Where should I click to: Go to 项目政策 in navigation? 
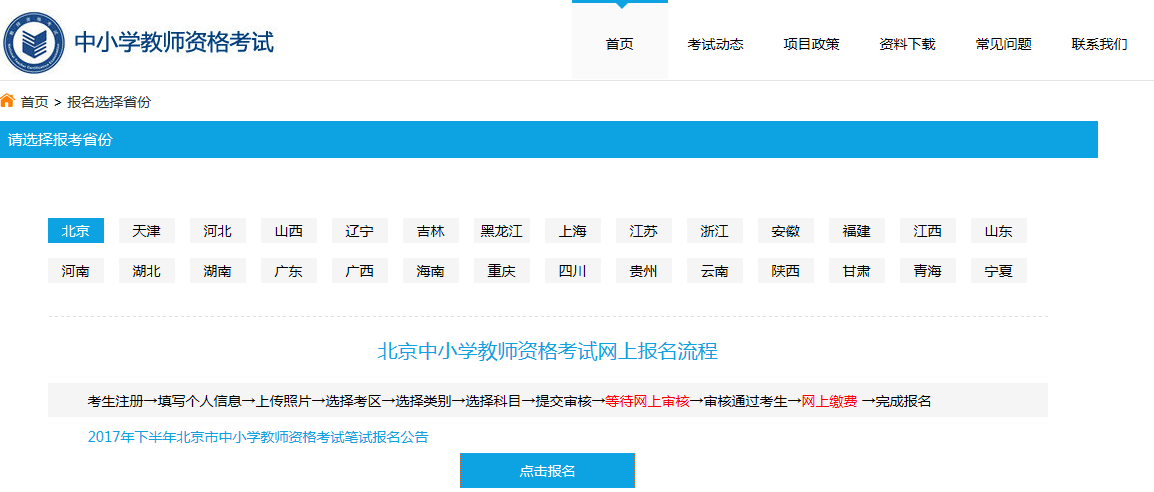click(811, 44)
